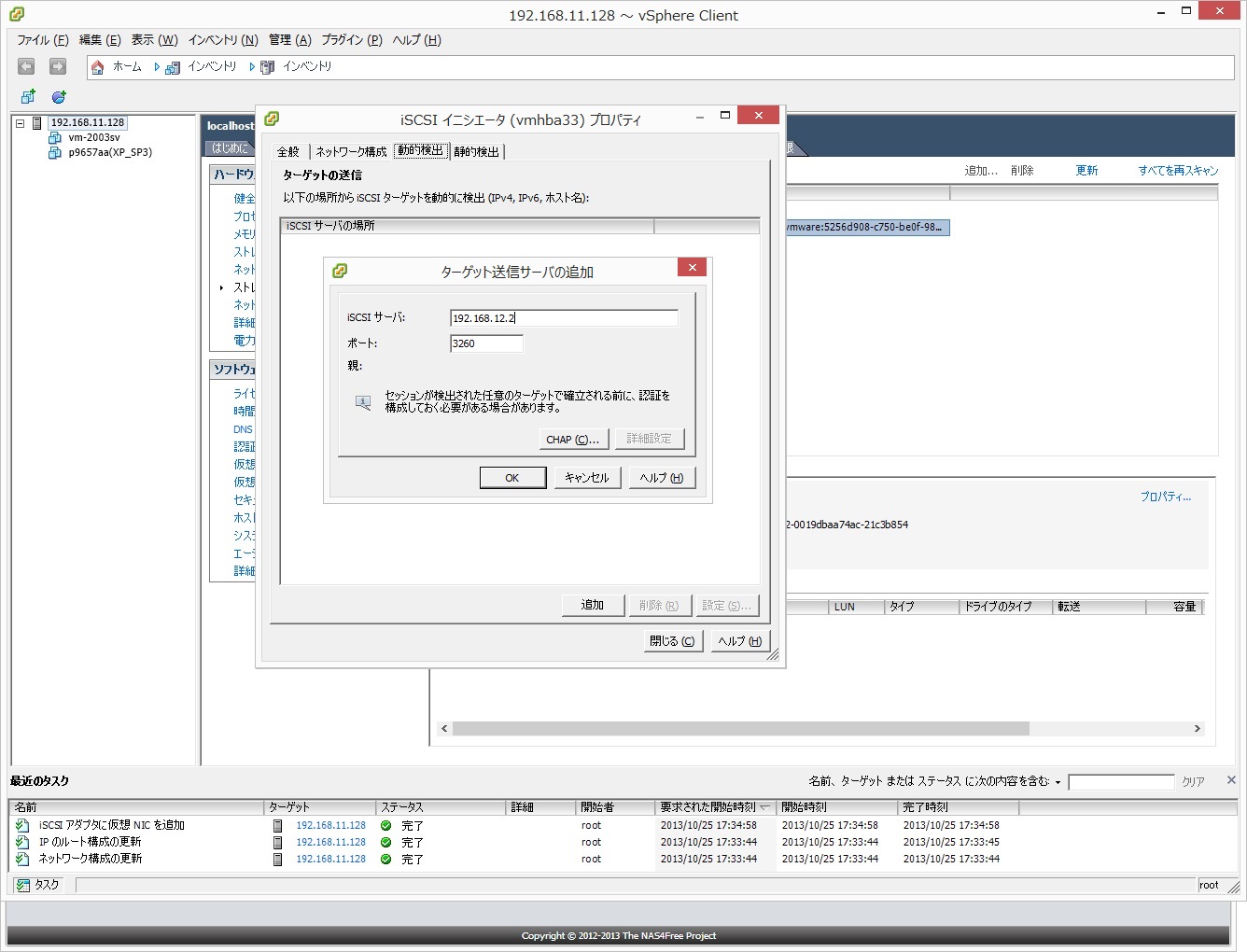The image size is (1247, 952).
Task: Select the 動的検出 tab
Action: pyautogui.click(x=421, y=150)
